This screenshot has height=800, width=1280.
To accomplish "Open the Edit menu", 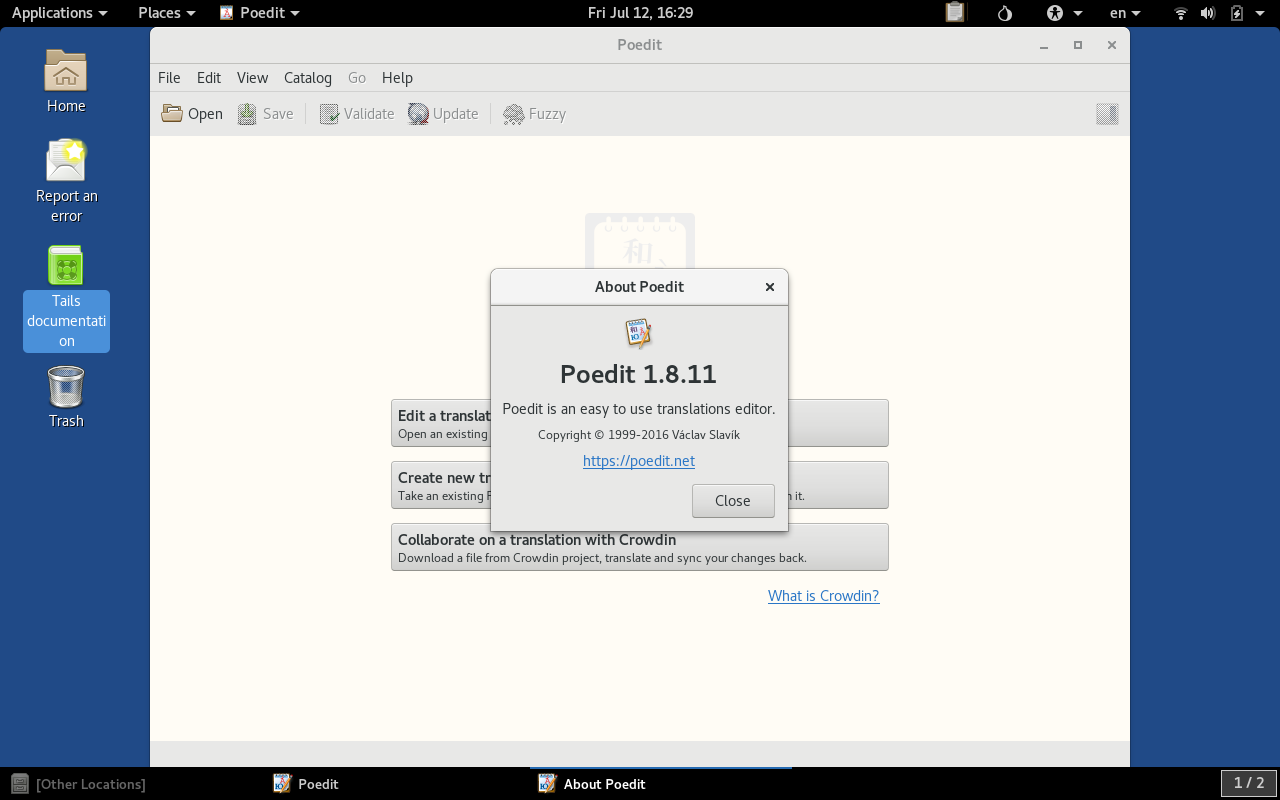I will (209, 78).
